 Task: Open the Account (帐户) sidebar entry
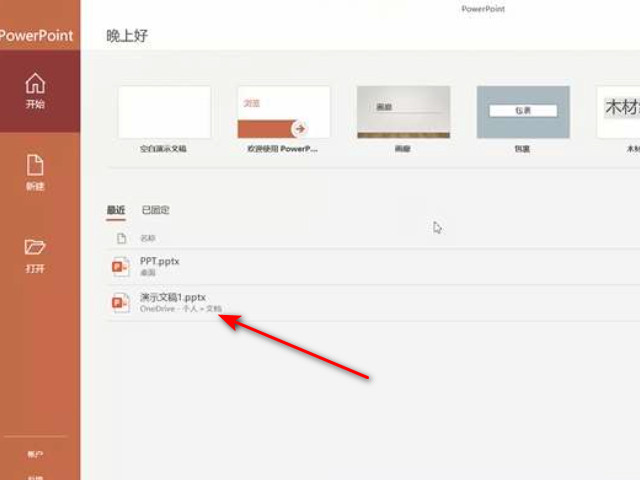coord(35,454)
